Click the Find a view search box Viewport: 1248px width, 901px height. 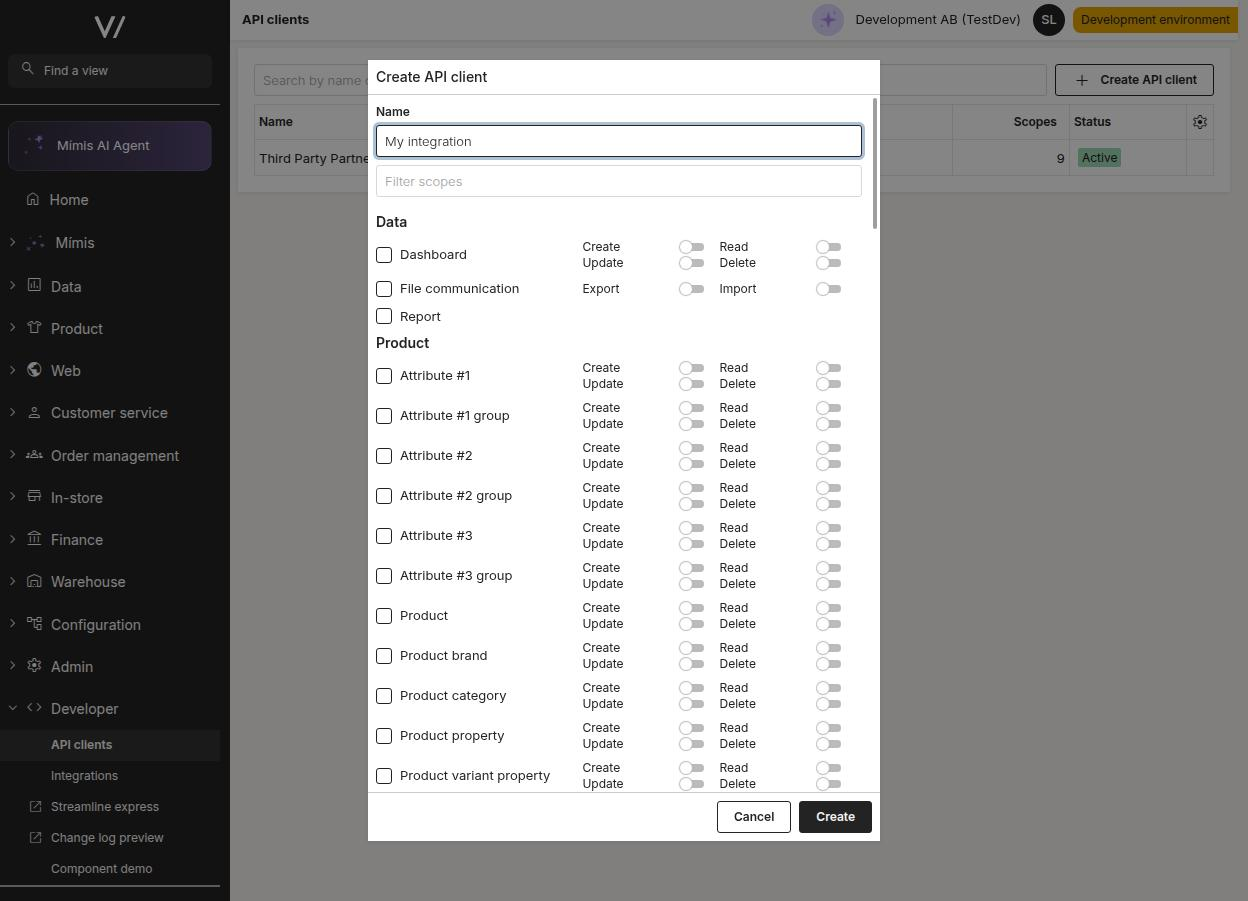coord(110,71)
